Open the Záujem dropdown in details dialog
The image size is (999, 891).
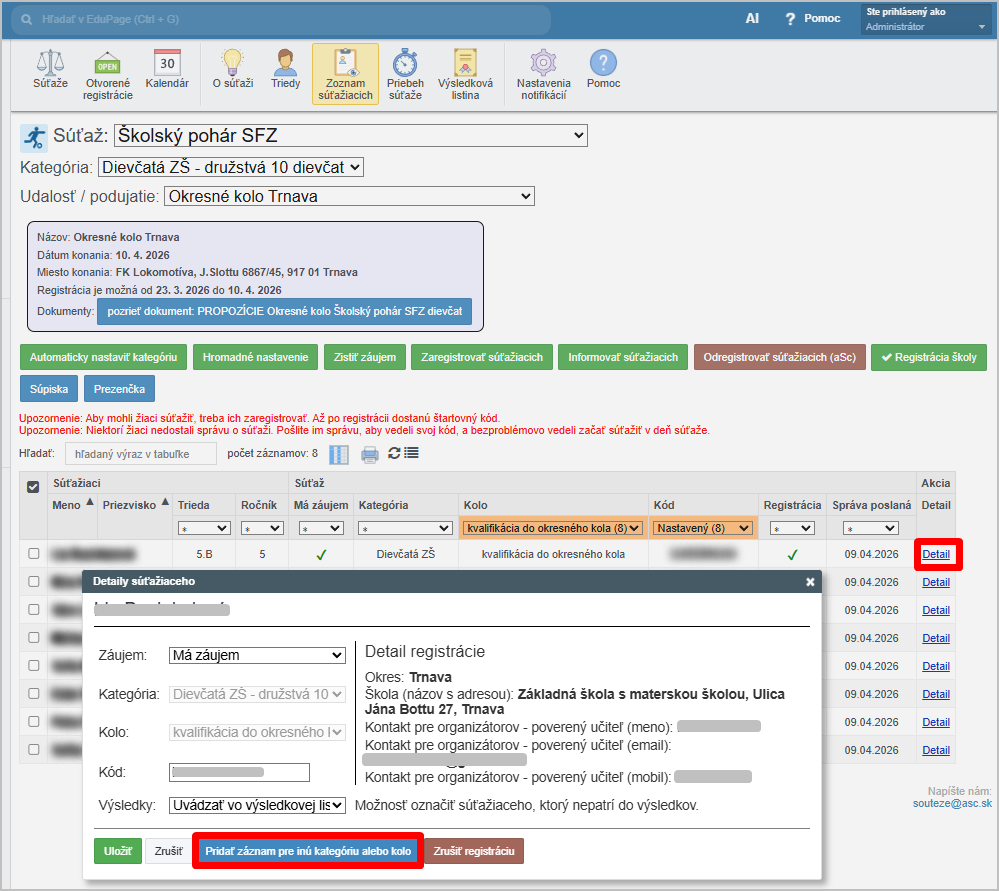tap(257, 655)
